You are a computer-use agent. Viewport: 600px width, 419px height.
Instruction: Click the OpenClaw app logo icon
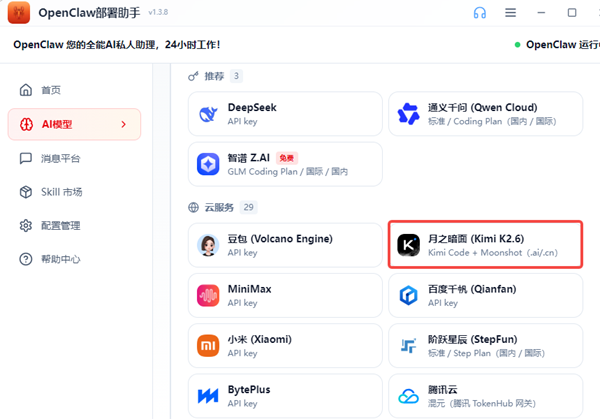(19, 12)
